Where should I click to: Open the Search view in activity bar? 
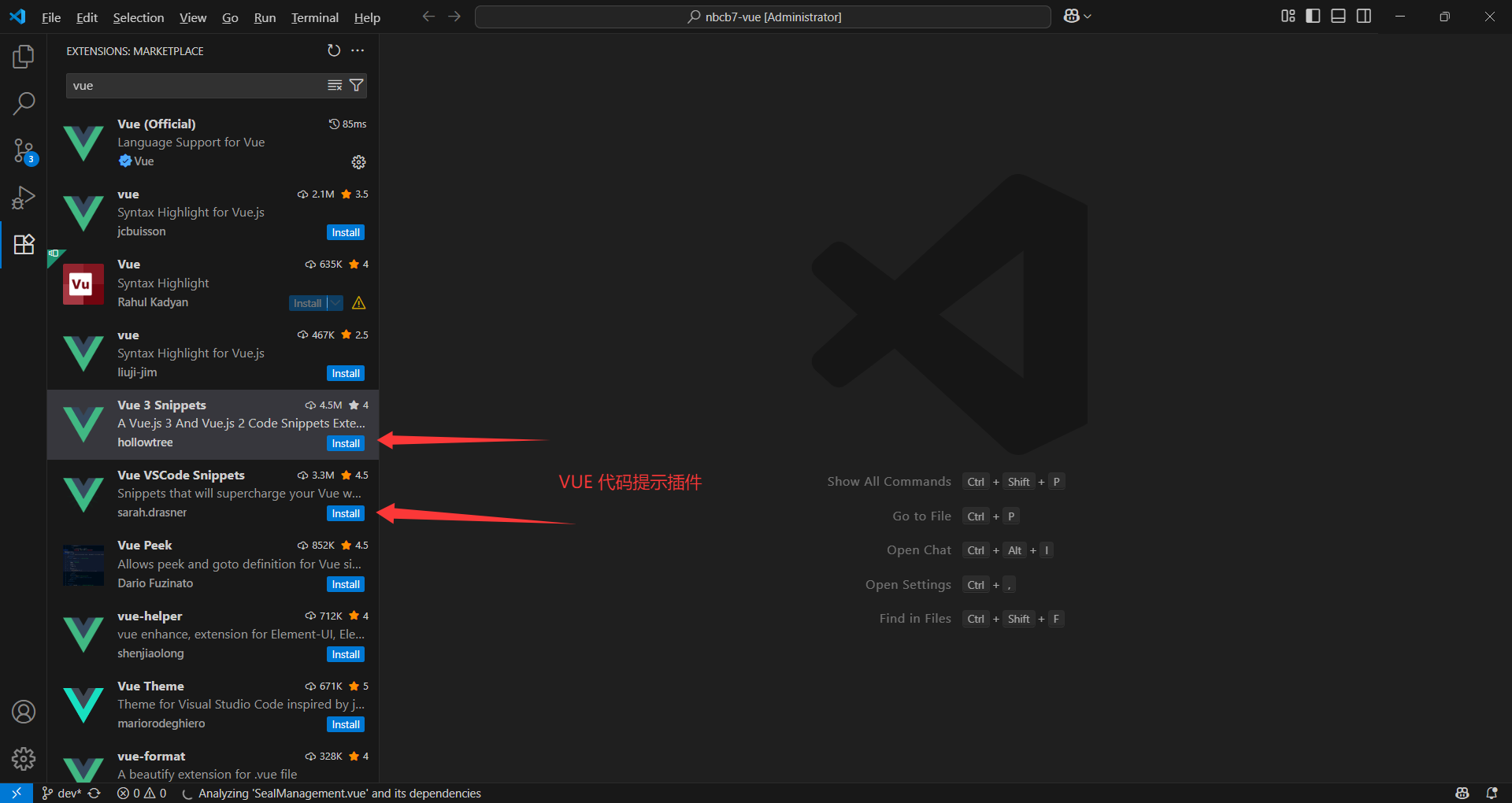pyautogui.click(x=24, y=103)
